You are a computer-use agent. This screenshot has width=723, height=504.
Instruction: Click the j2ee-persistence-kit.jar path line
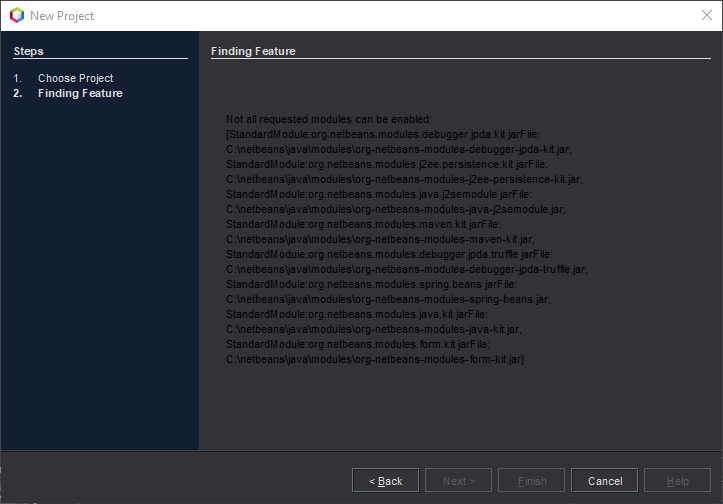(404, 179)
